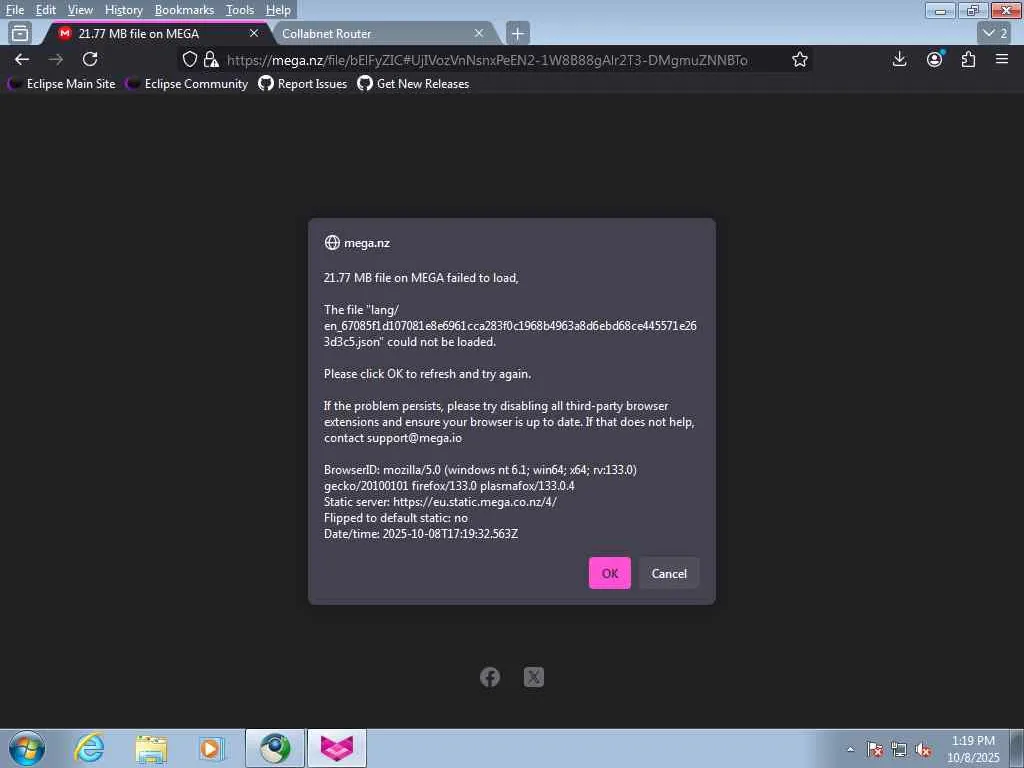Image resolution: width=1024 pixels, height=768 pixels.
Task: Open the View menu
Action: point(80,10)
